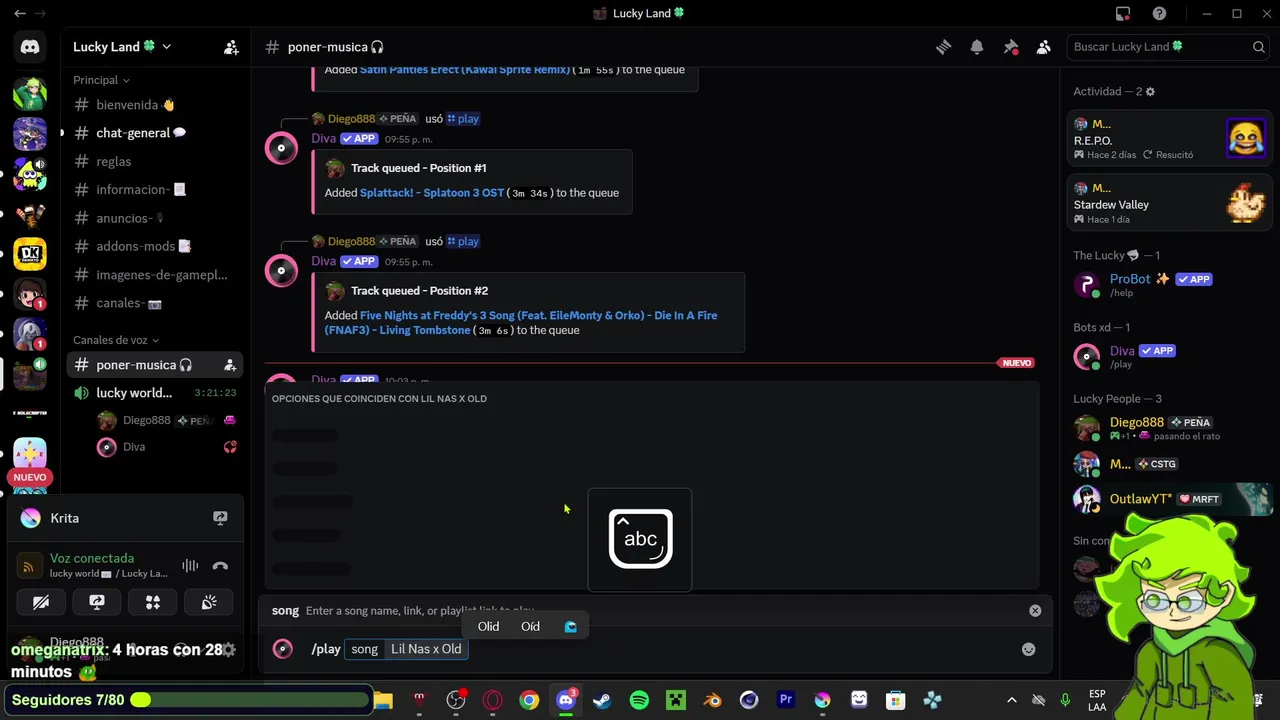Open server invite people icon beside Lucky Land

[231, 47]
